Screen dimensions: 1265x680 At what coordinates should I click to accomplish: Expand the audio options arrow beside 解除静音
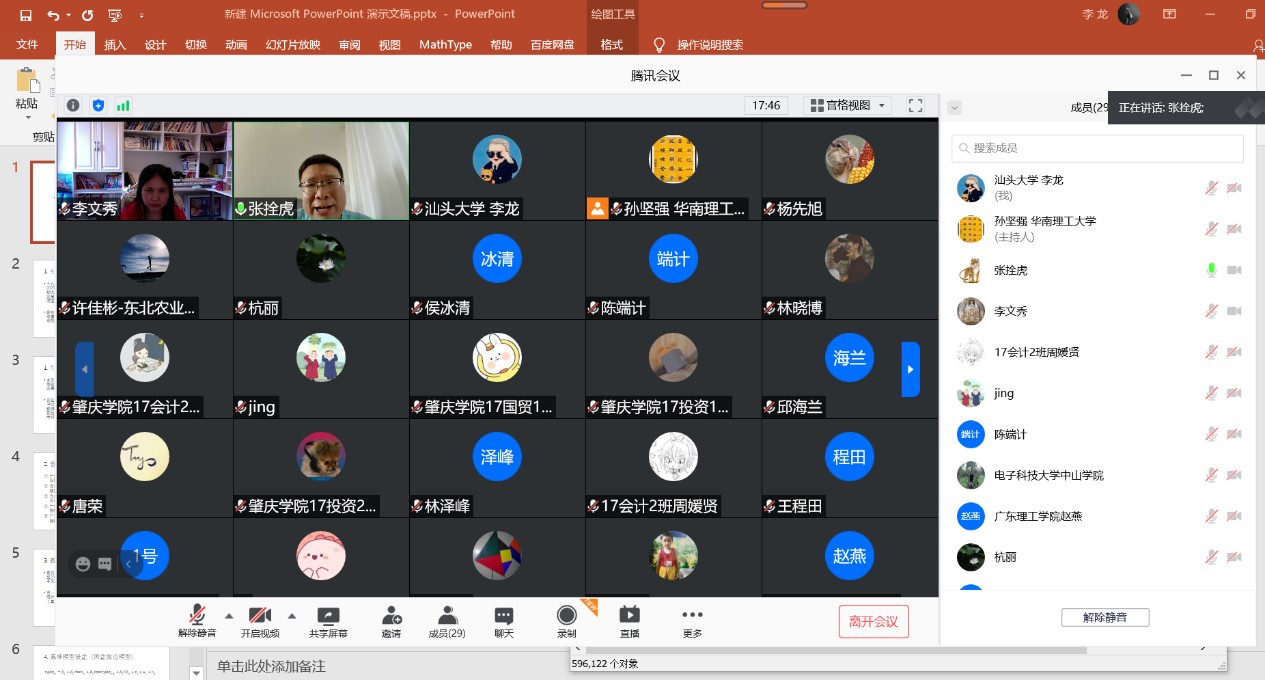[x=229, y=615]
